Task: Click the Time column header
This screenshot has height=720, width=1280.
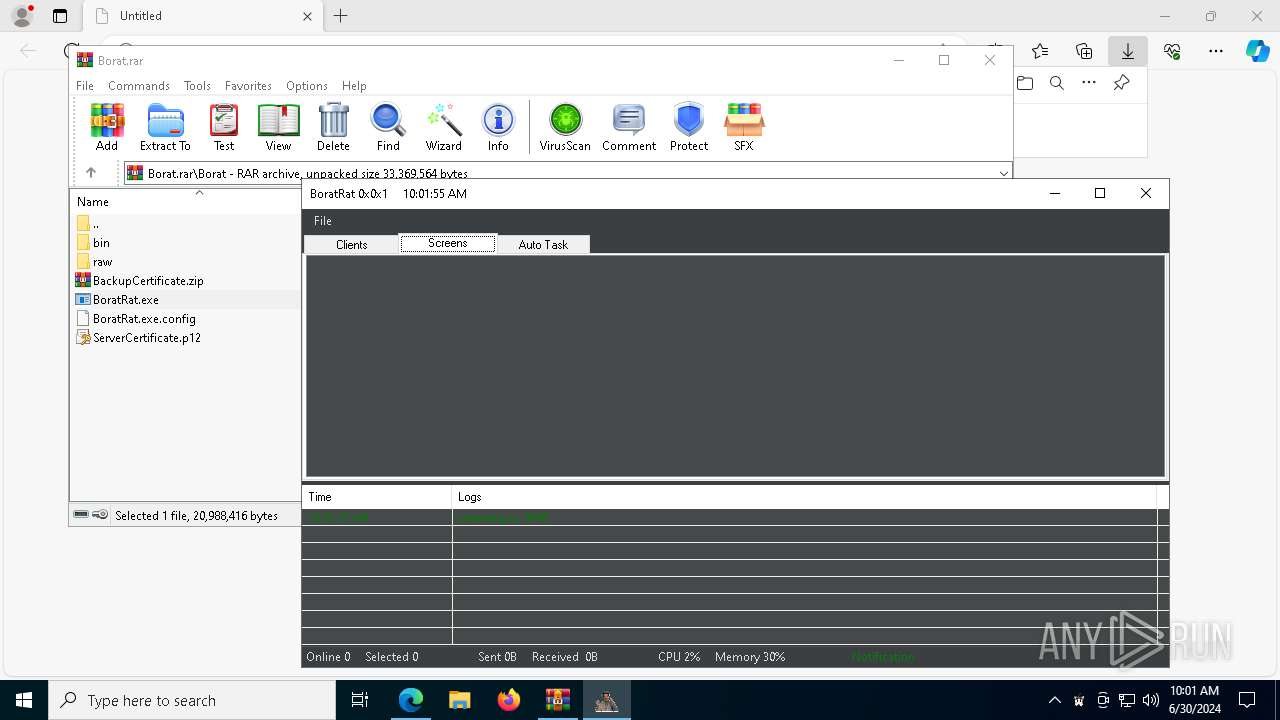Action: (377, 497)
